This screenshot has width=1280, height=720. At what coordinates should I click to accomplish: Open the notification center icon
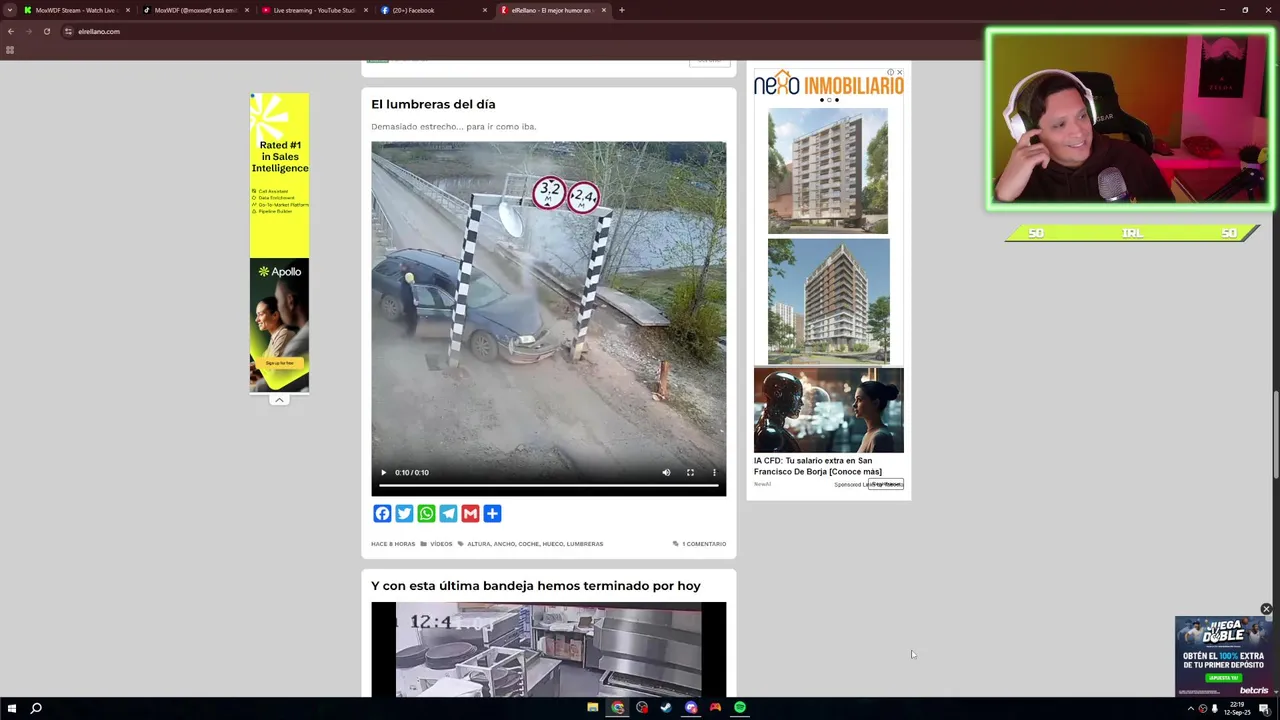[1265, 709]
